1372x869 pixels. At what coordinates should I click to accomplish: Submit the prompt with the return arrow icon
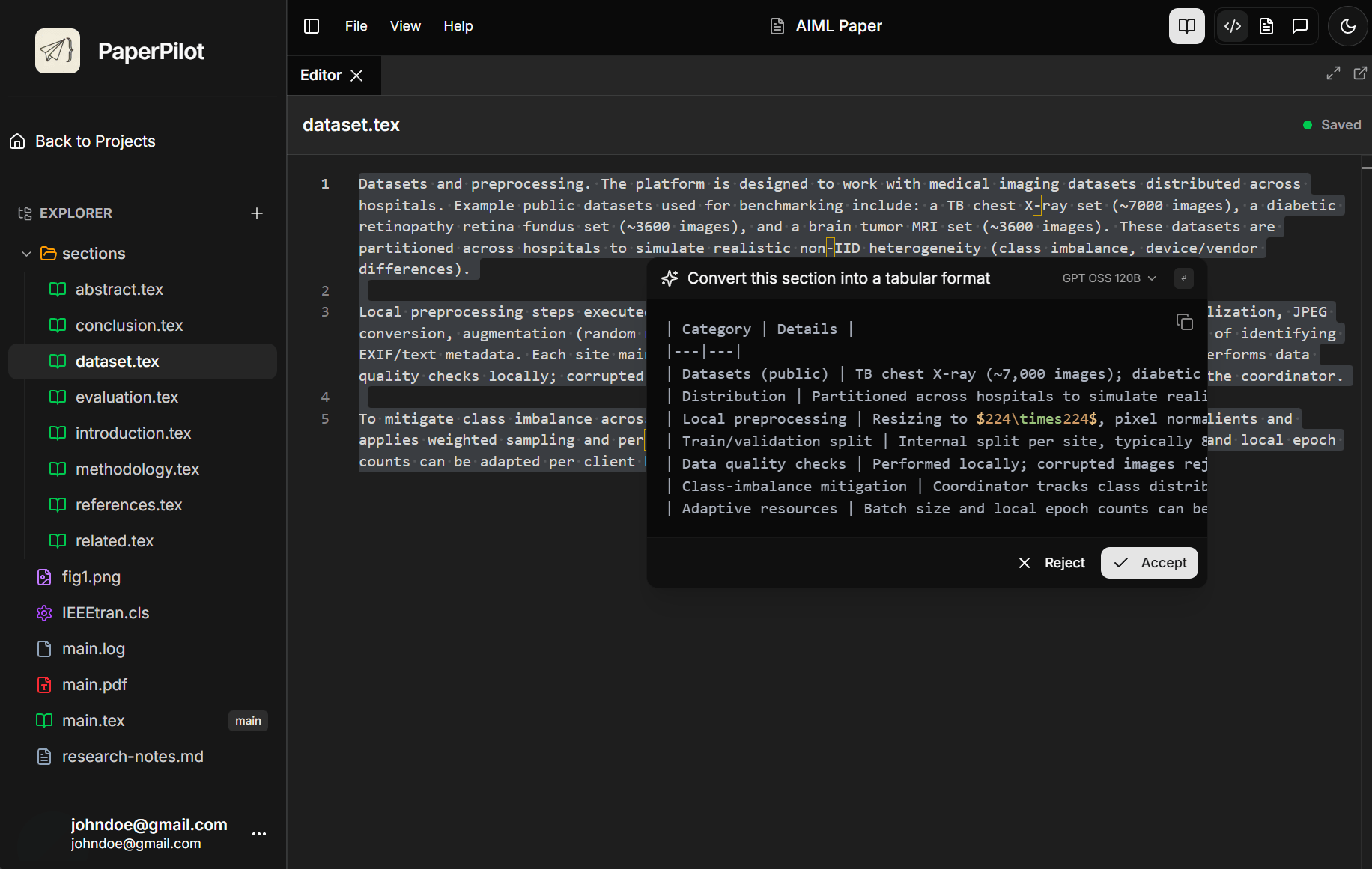(x=1183, y=278)
